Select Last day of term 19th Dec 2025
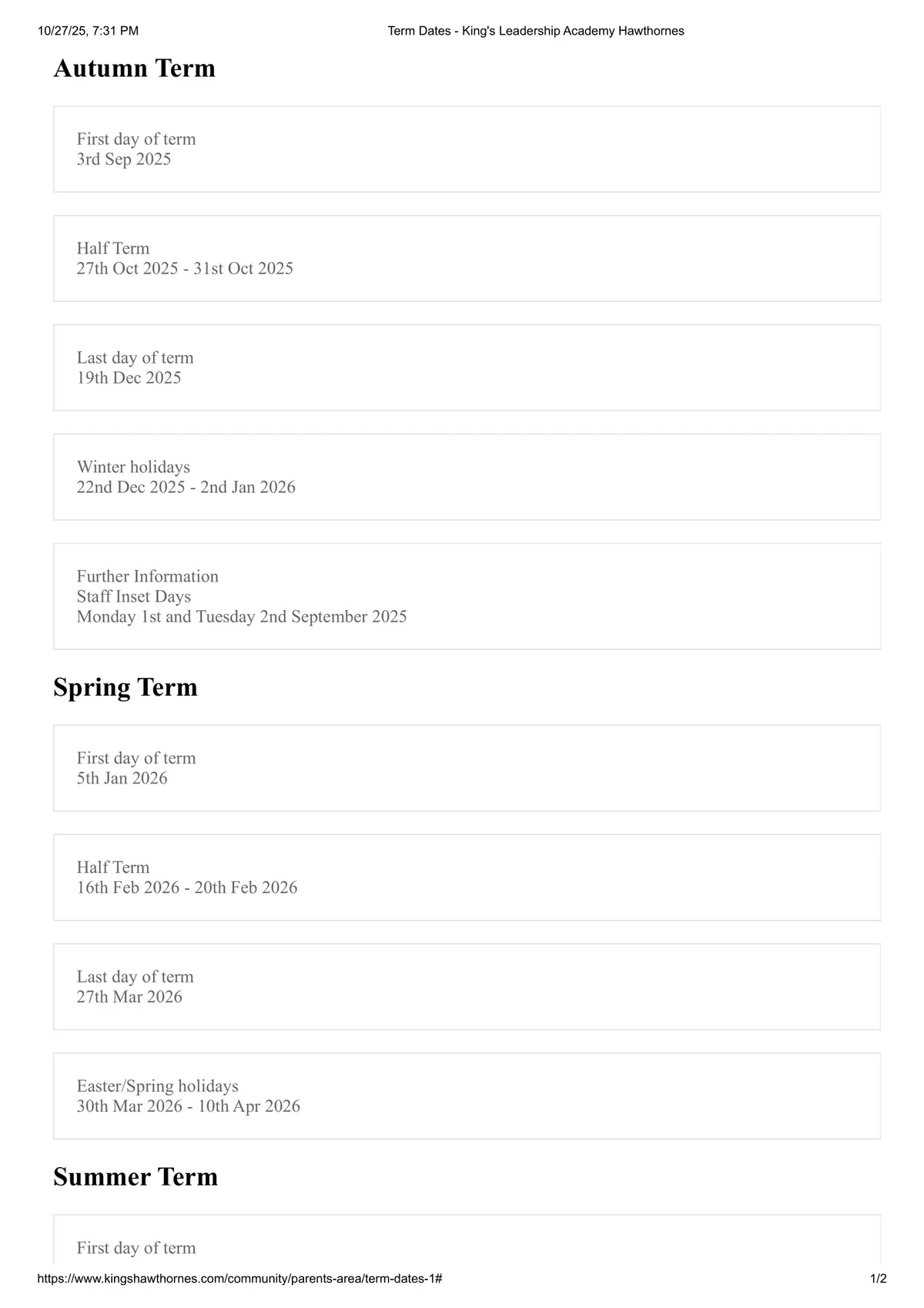The image size is (924, 1308). coord(467,368)
